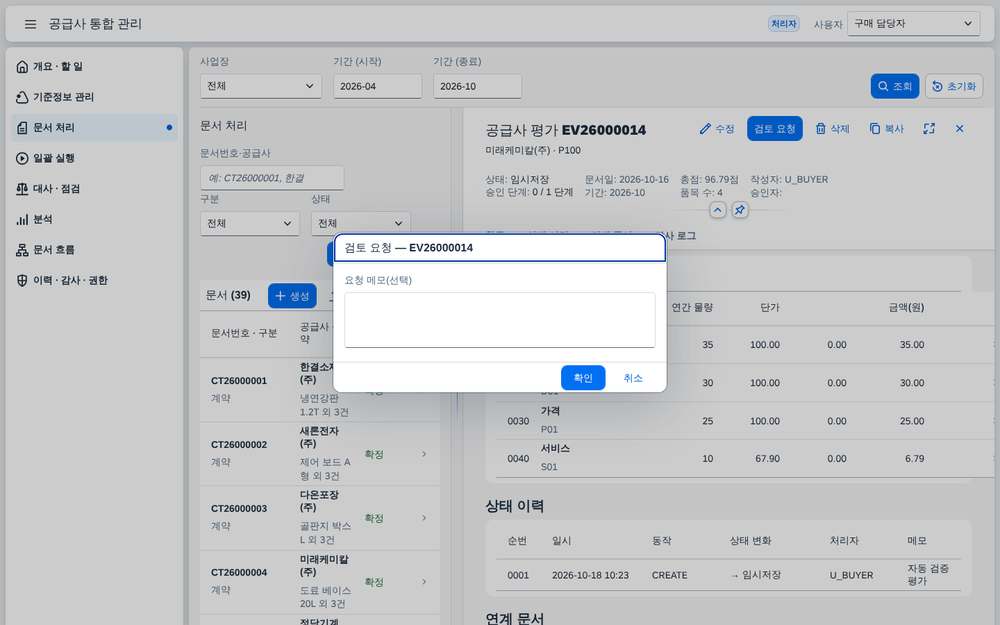The height and width of the screenshot is (625, 1000).
Task: Click the 동작 column header in 상태 이력
Action: tap(661, 541)
